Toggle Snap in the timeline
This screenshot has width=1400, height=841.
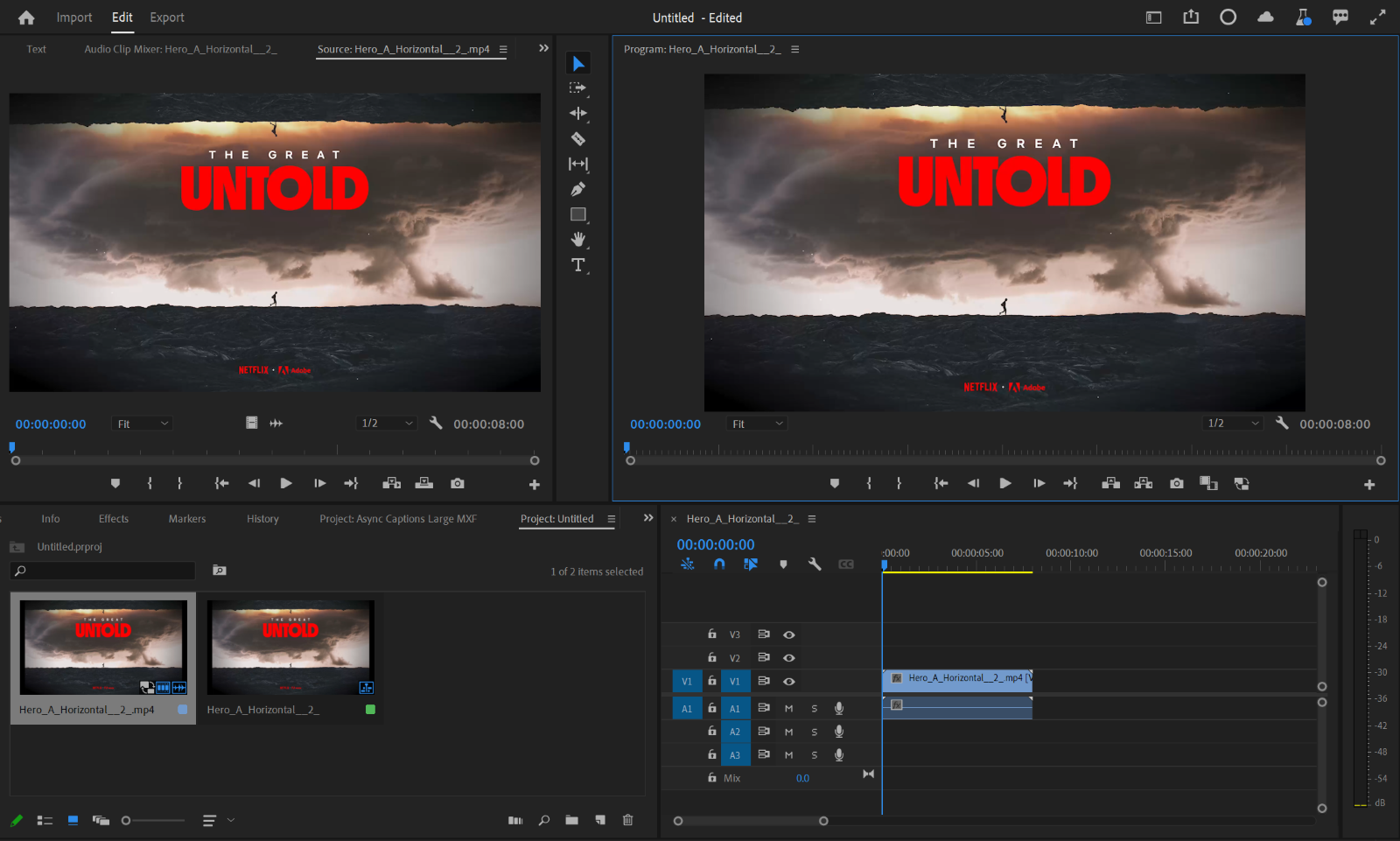tap(718, 564)
